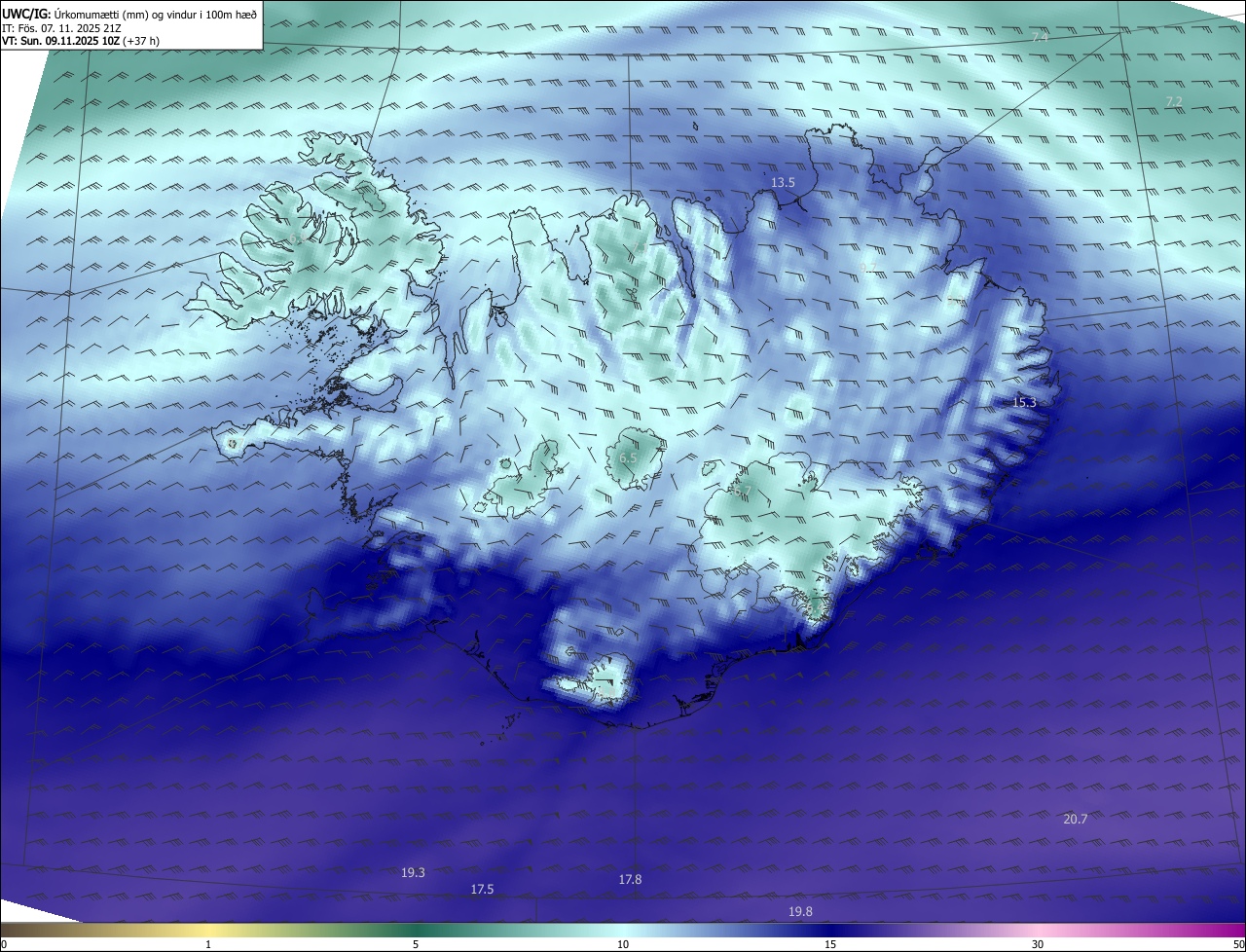Click the faint 9.7 value in northeast Iceland
Image resolution: width=1246 pixels, height=952 pixels.
(868, 266)
